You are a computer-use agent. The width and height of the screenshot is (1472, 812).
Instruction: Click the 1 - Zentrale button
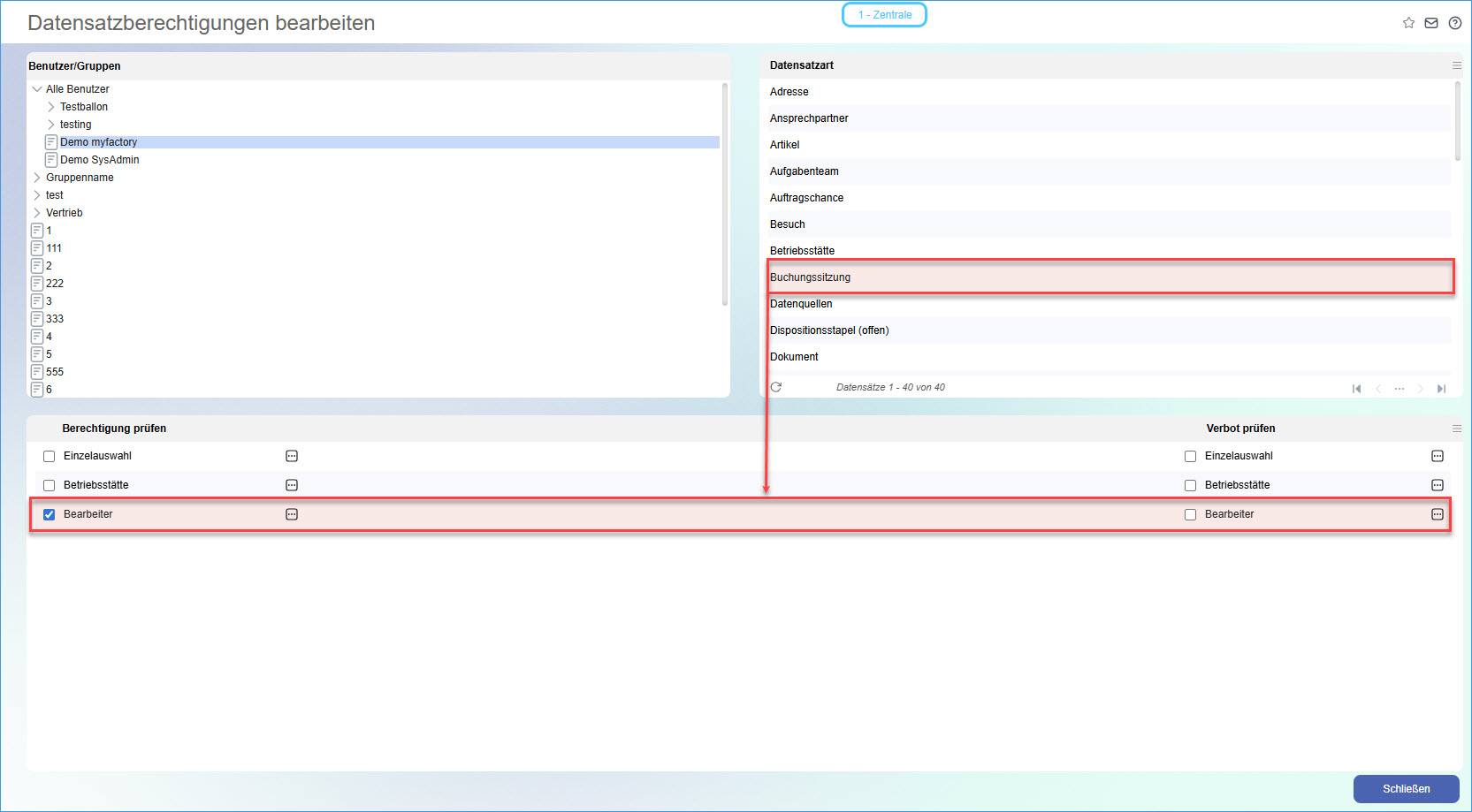pyautogui.click(x=884, y=15)
